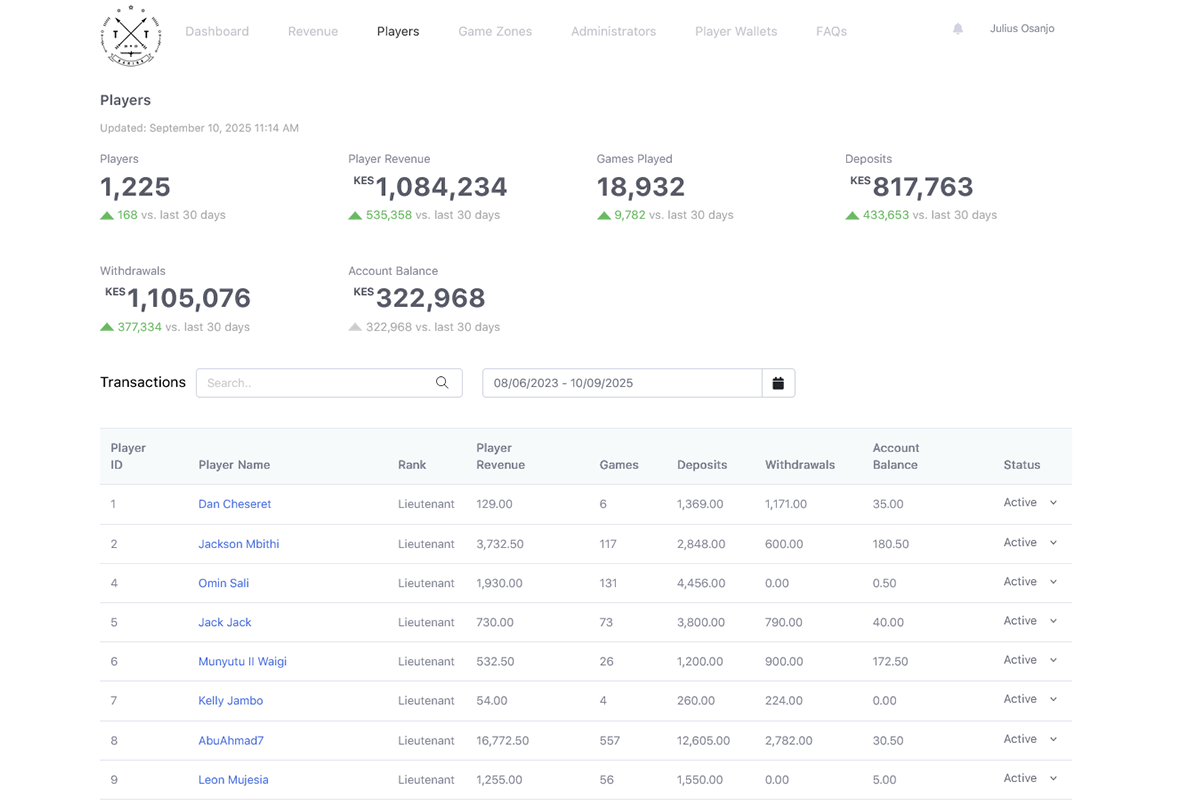Open the calendar date picker icon

(x=778, y=383)
